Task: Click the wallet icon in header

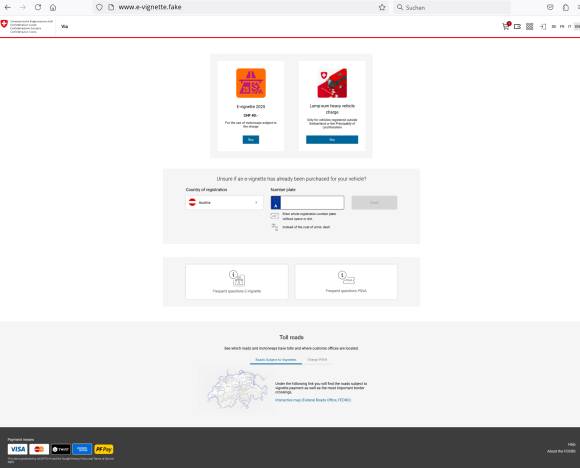Action: [x=517, y=27]
